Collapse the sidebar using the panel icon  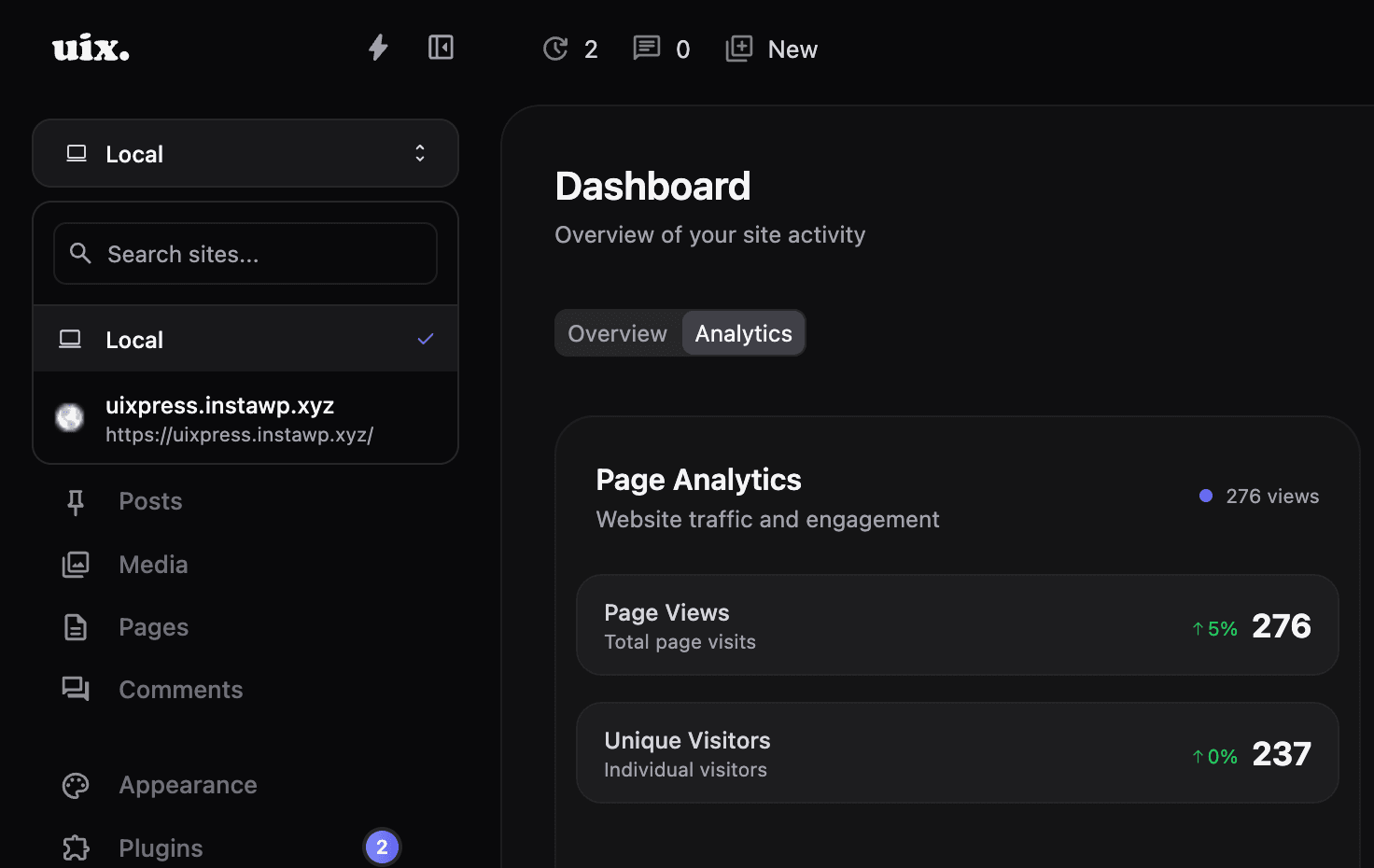click(441, 47)
